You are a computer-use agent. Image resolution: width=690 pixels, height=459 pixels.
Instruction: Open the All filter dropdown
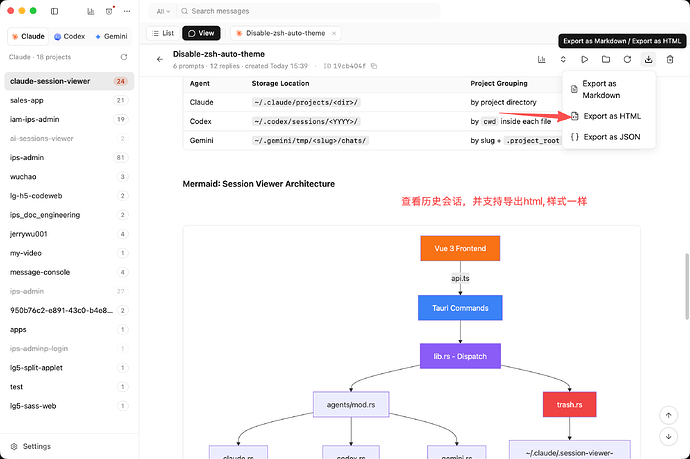(x=163, y=11)
